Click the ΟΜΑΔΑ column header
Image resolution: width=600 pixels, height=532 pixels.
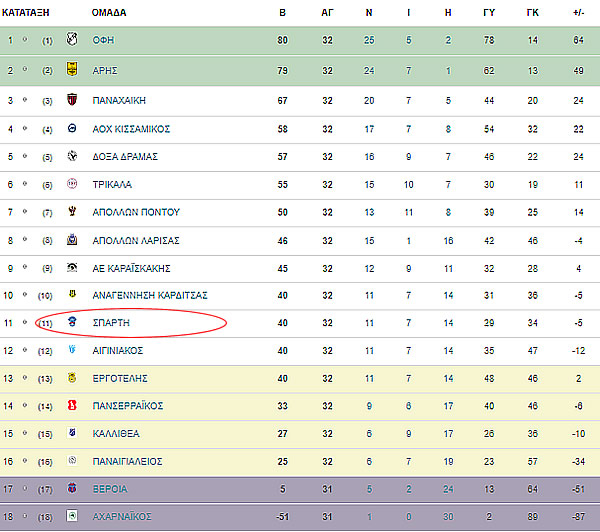click(109, 13)
